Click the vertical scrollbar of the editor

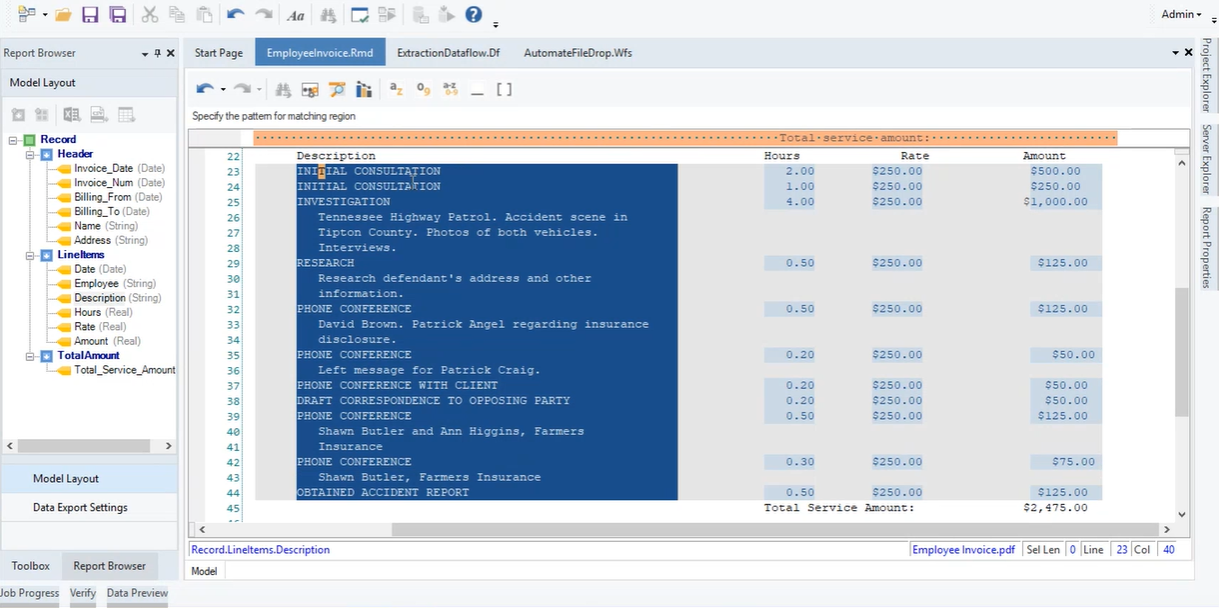coord(1182,350)
